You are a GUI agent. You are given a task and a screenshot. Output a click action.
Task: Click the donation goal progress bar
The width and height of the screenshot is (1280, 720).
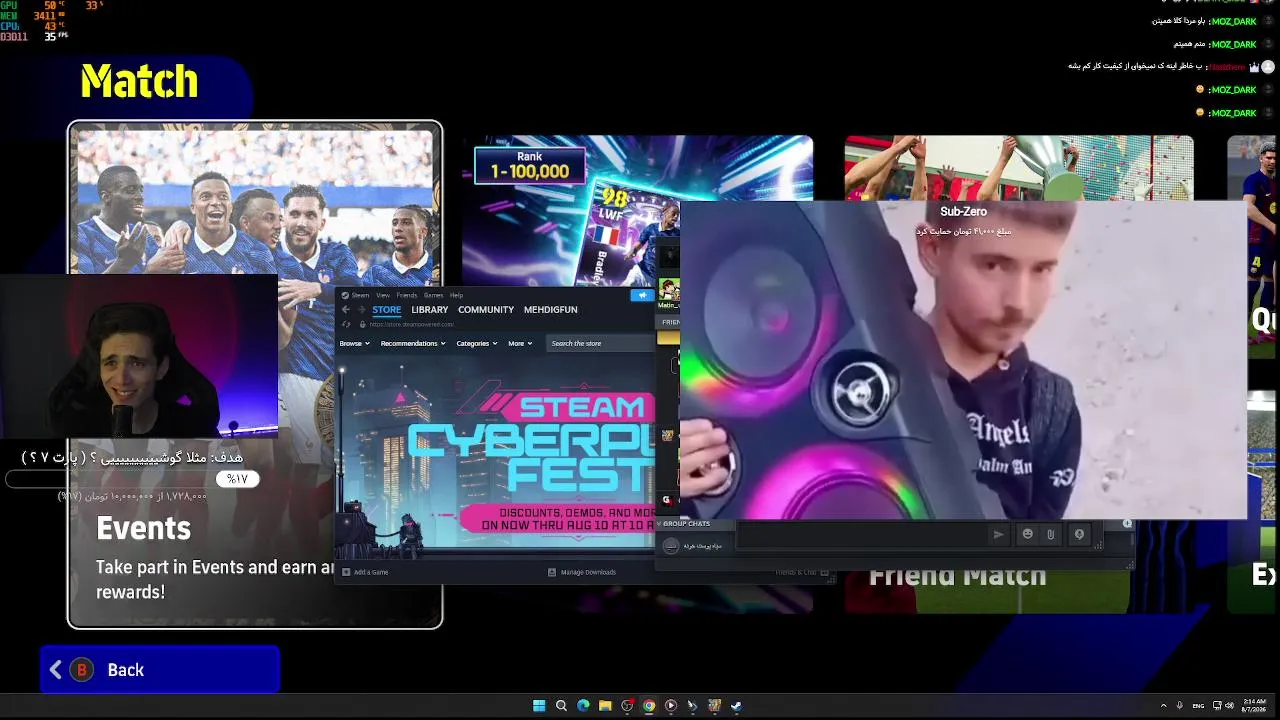[134, 479]
